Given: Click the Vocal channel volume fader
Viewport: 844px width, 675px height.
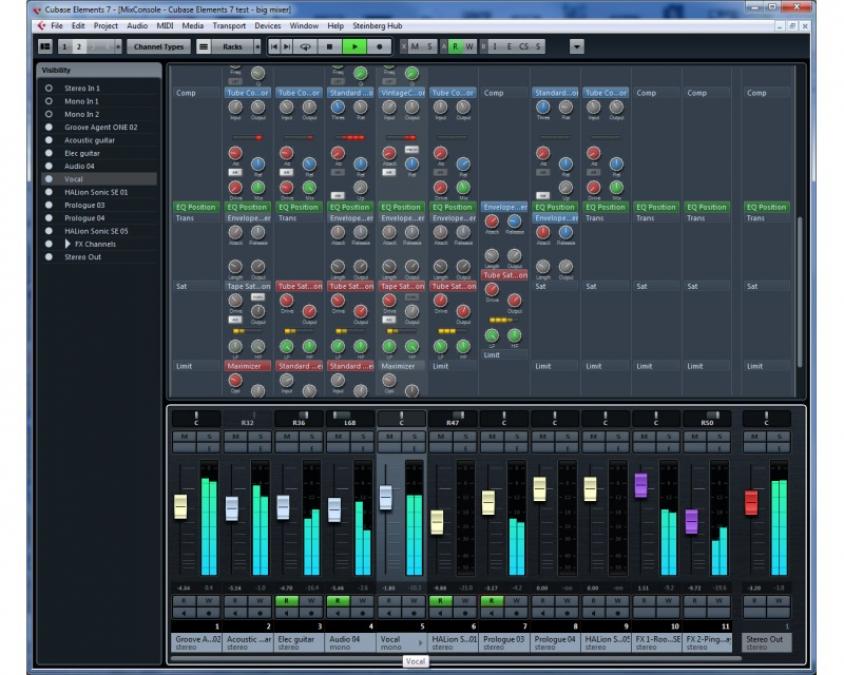Looking at the screenshot, I should pyautogui.click(x=386, y=497).
